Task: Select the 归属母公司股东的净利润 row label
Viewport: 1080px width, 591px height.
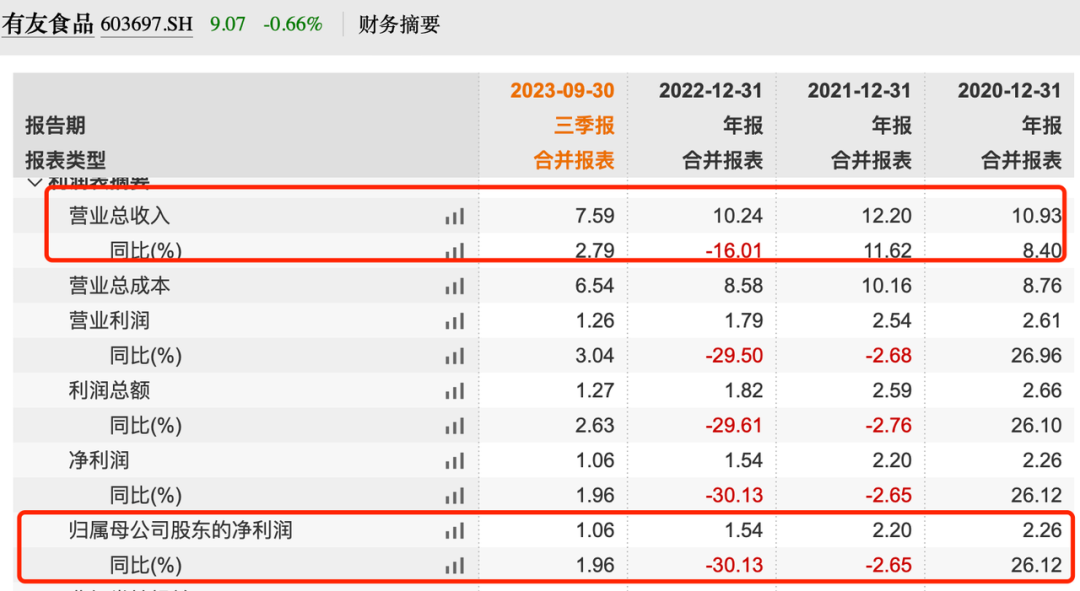Action: tap(180, 531)
